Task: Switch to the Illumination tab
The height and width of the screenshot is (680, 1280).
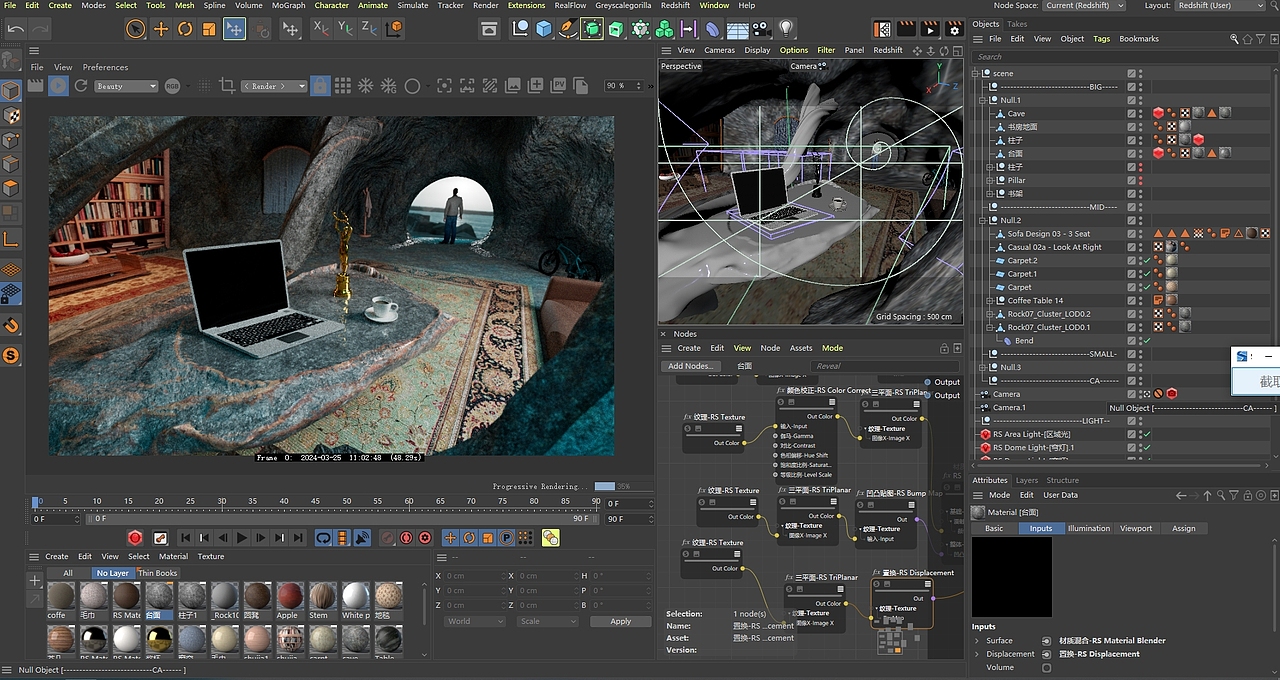Action: [1088, 528]
